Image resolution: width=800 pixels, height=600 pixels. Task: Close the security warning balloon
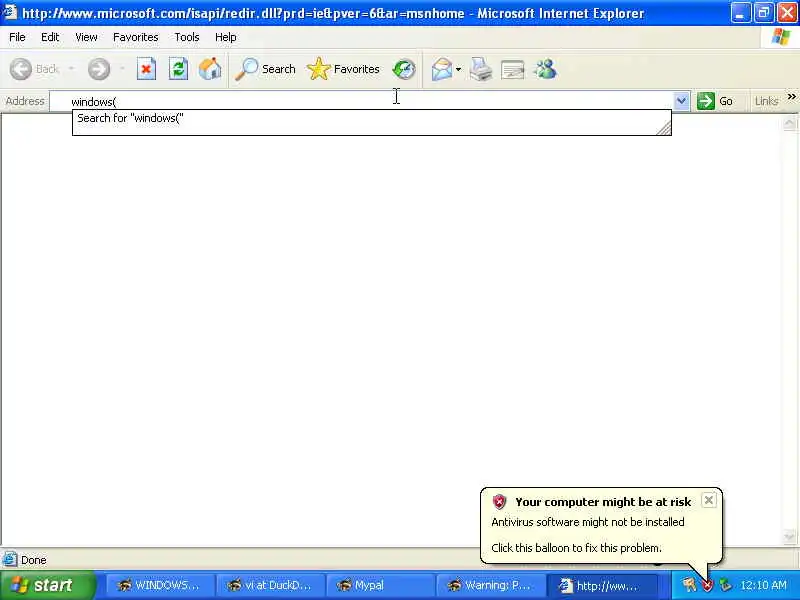[708, 501]
